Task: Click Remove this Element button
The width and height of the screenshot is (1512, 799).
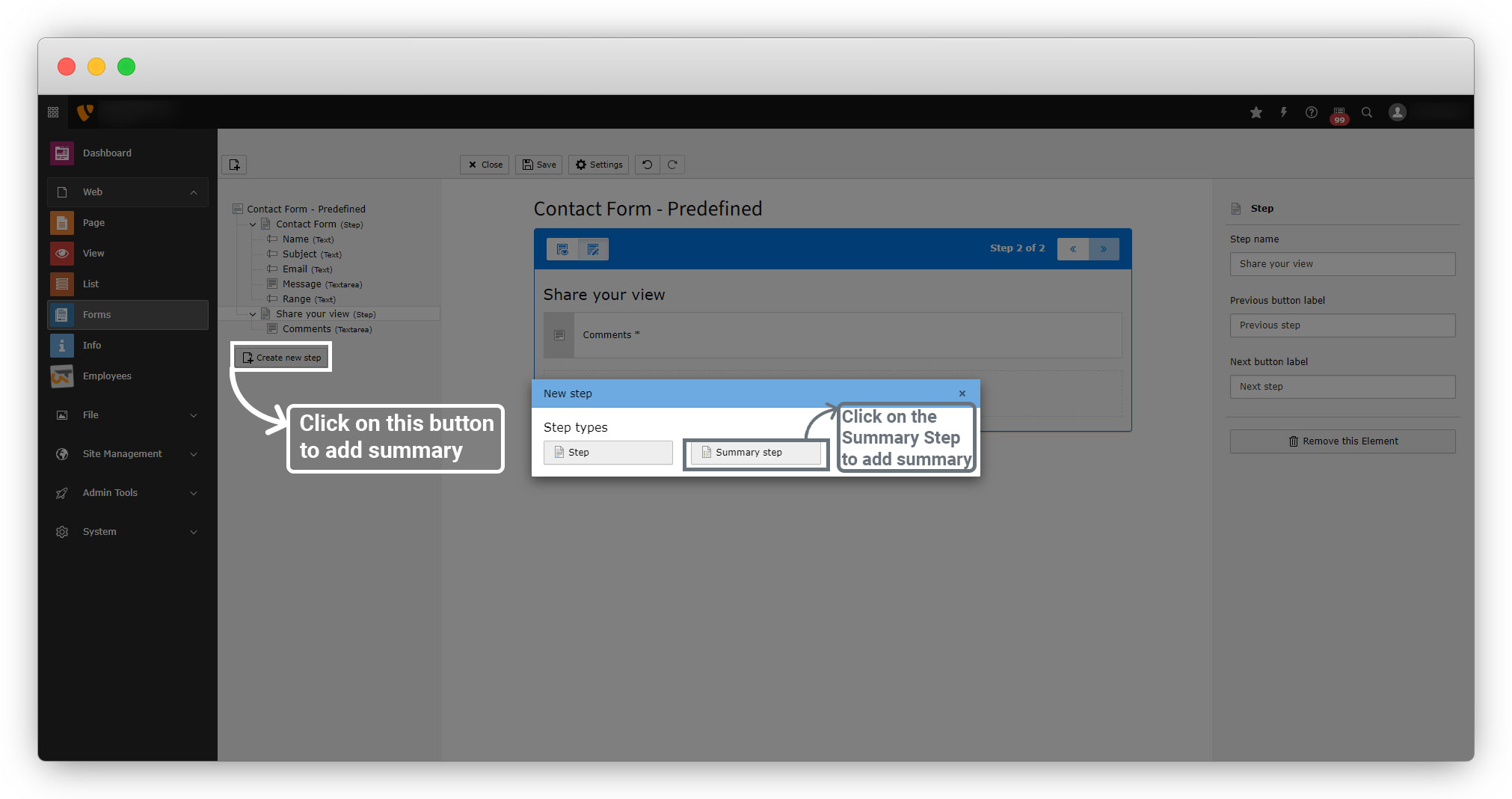Action: [1342, 441]
